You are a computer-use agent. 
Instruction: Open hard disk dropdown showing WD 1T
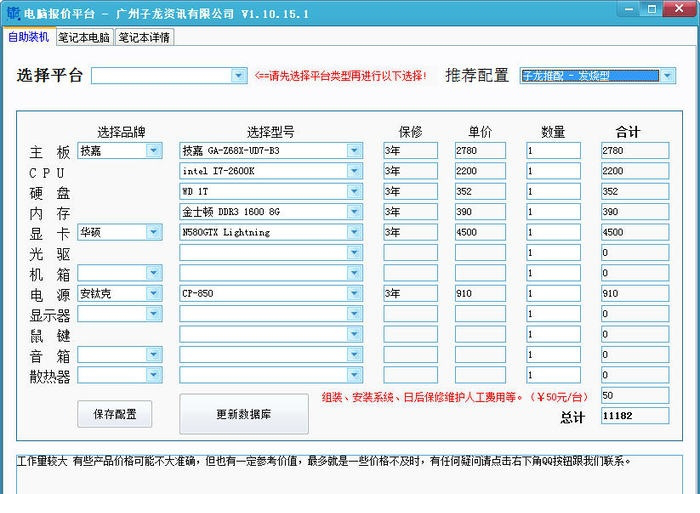(354, 192)
